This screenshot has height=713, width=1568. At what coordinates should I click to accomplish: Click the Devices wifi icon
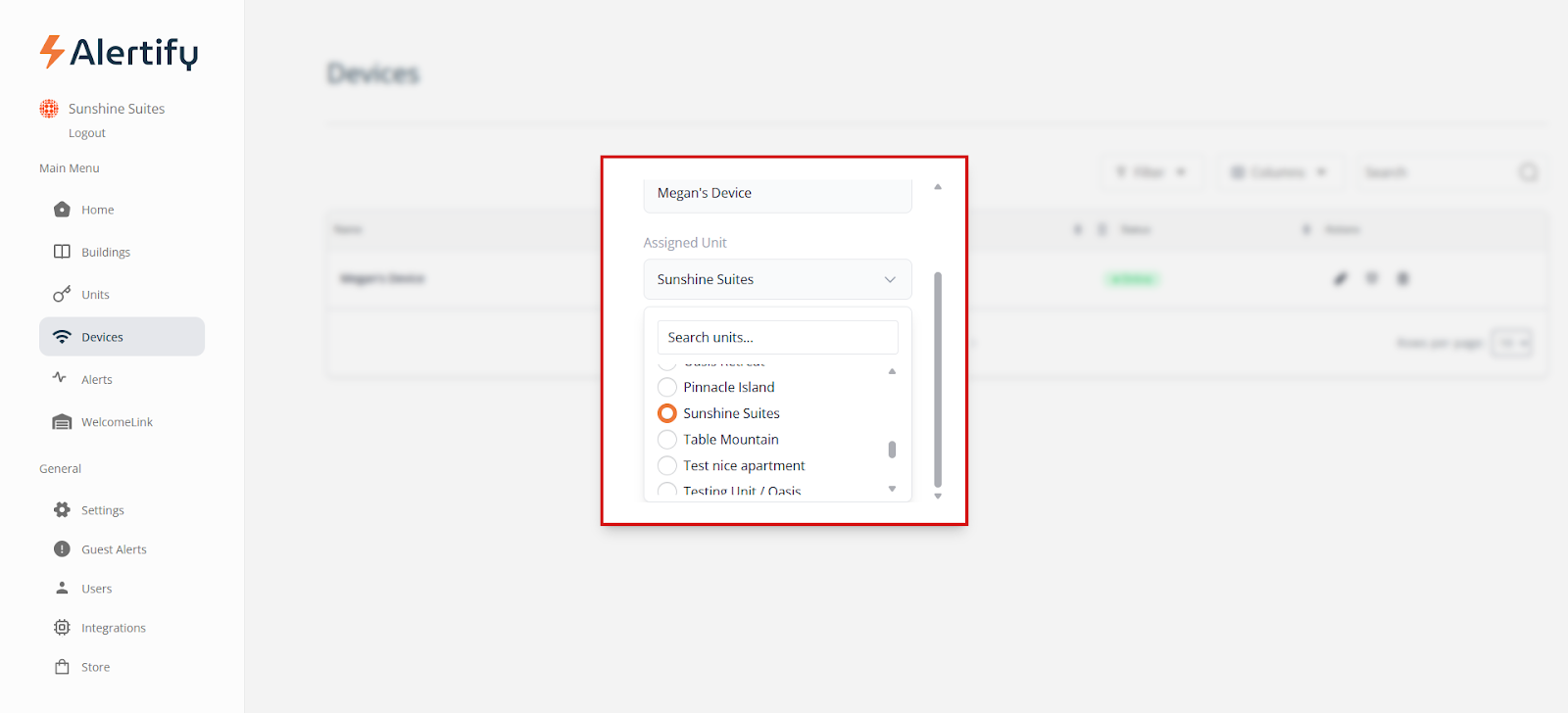pyautogui.click(x=62, y=337)
